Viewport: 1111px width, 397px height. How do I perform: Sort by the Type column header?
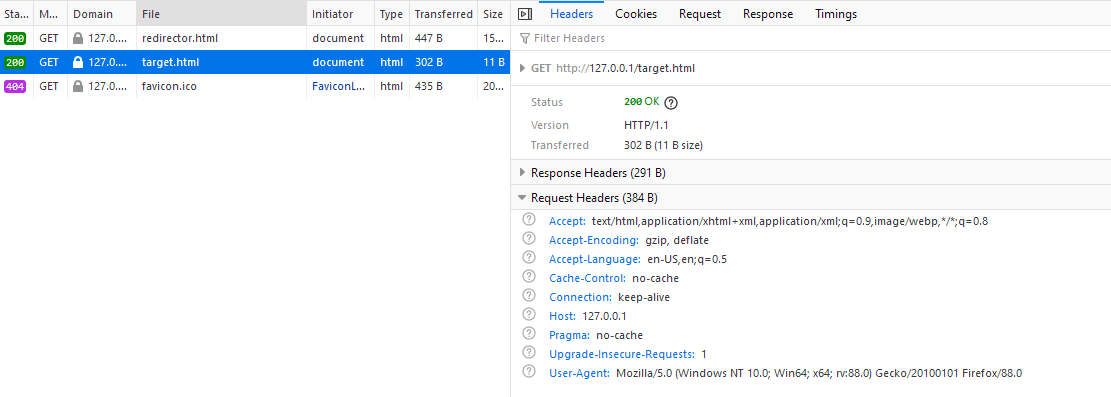392,13
